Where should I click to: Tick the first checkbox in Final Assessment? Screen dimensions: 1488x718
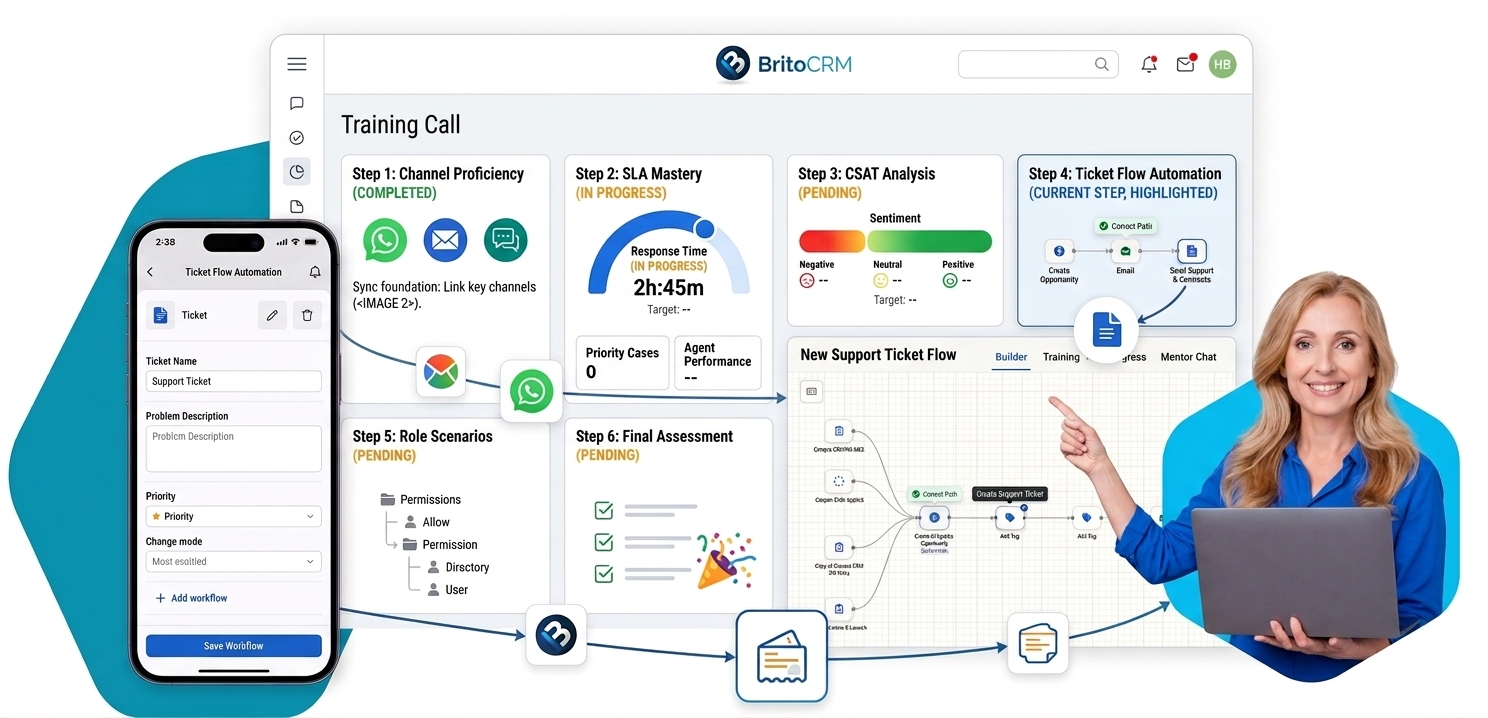click(604, 511)
